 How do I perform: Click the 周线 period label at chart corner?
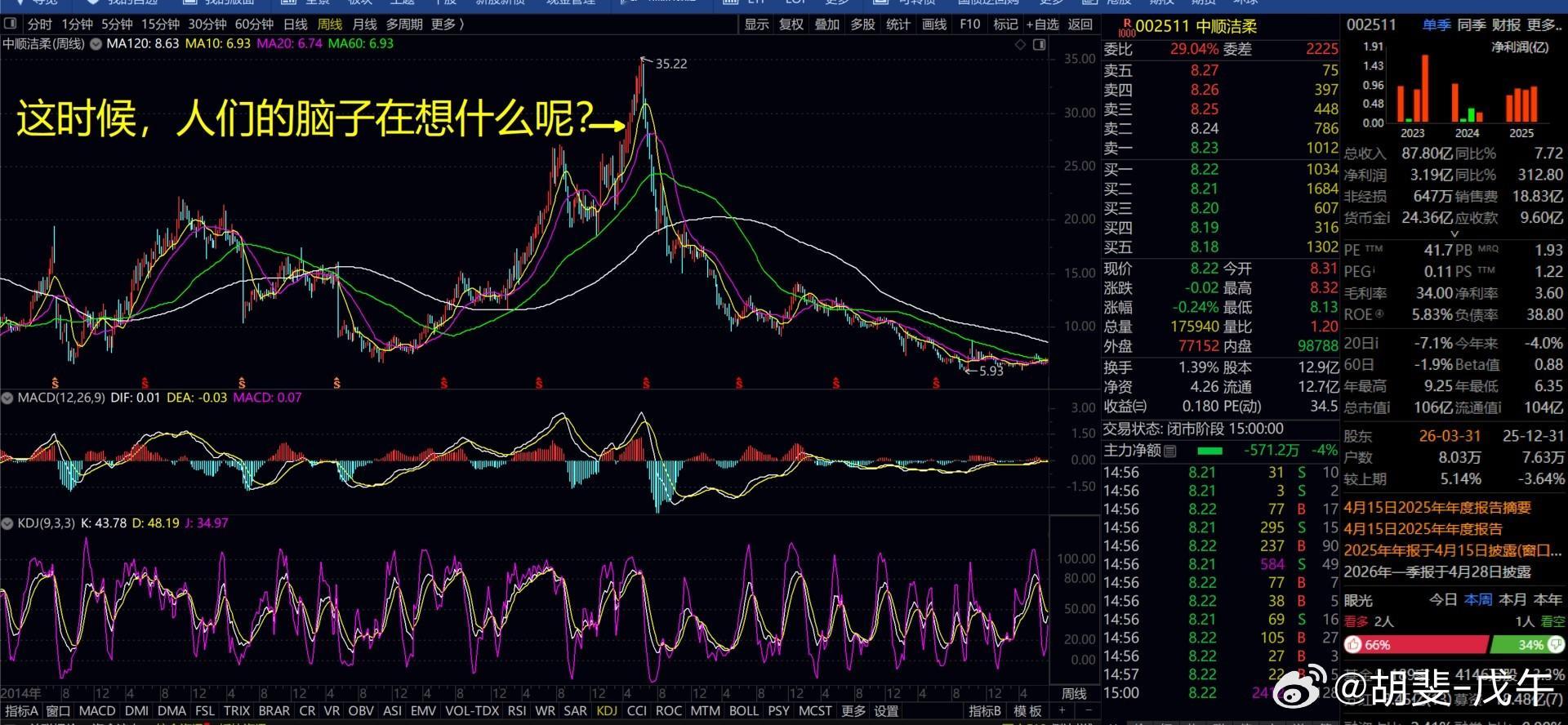click(1074, 694)
